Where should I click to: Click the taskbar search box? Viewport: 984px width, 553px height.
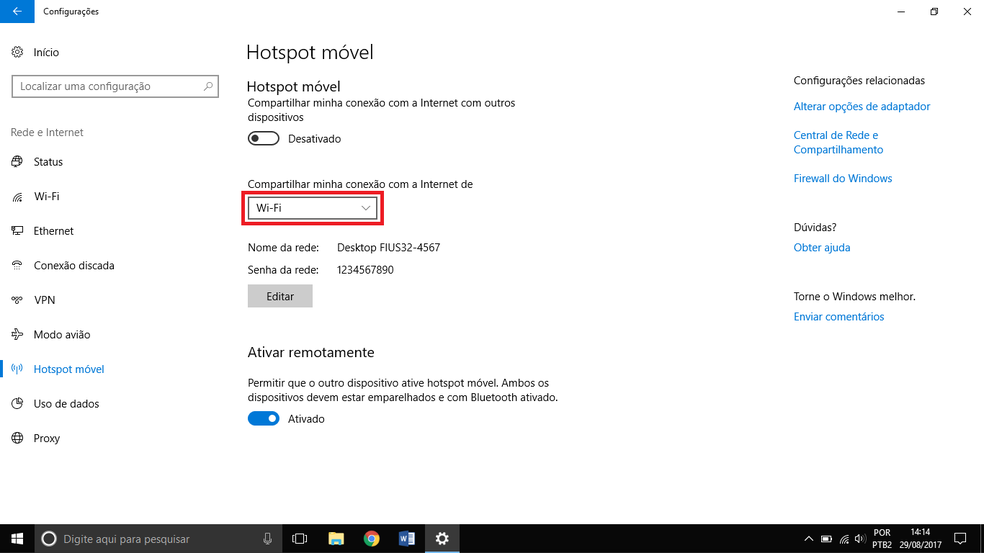(x=157, y=539)
